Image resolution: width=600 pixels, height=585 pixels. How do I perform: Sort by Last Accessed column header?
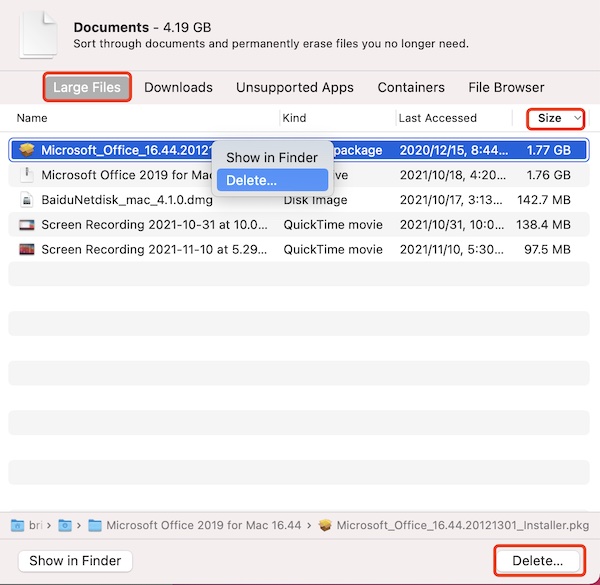click(x=437, y=118)
